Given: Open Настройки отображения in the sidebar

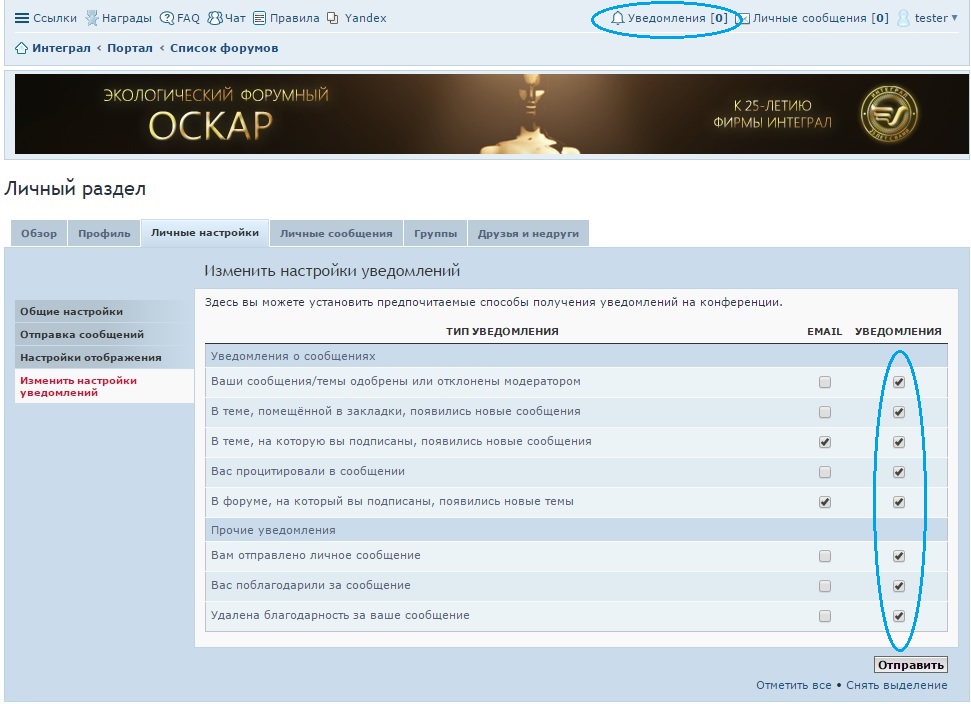Looking at the screenshot, I should pyautogui.click(x=90, y=357).
